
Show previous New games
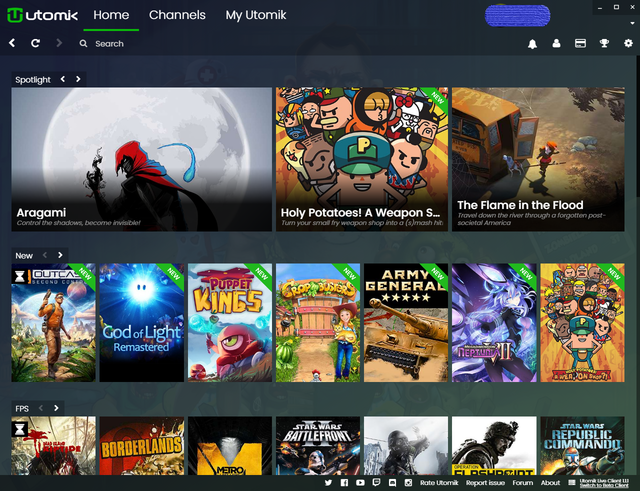tap(45, 255)
